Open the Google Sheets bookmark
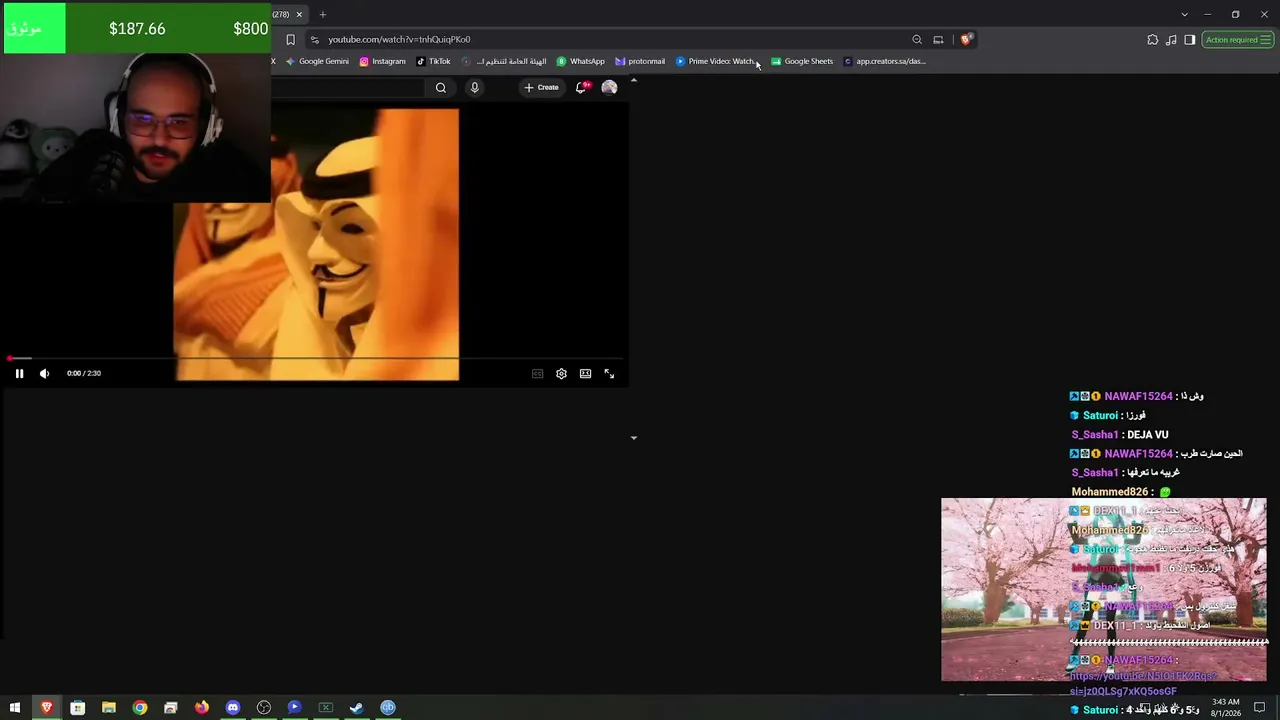The width and height of the screenshot is (1280, 720). point(801,61)
